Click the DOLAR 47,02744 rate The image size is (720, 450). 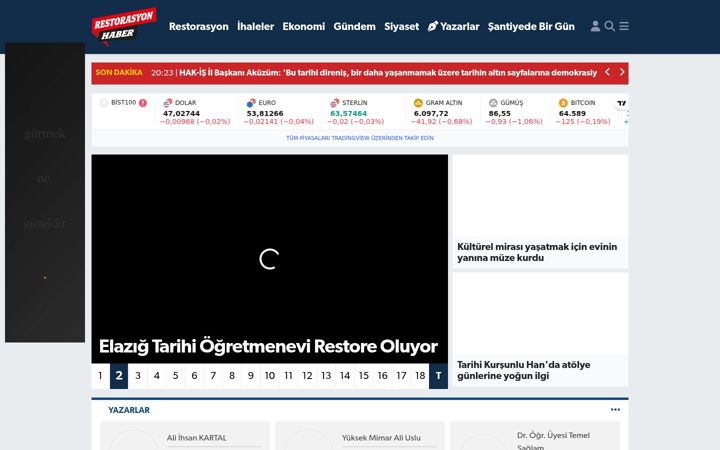[x=181, y=113]
